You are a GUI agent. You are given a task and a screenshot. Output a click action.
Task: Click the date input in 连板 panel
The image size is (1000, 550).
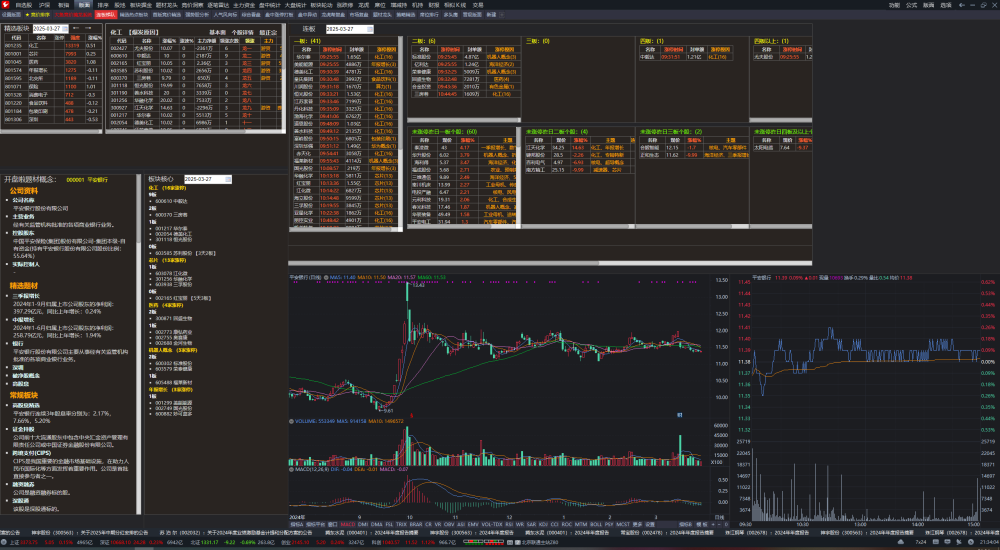[346, 29]
